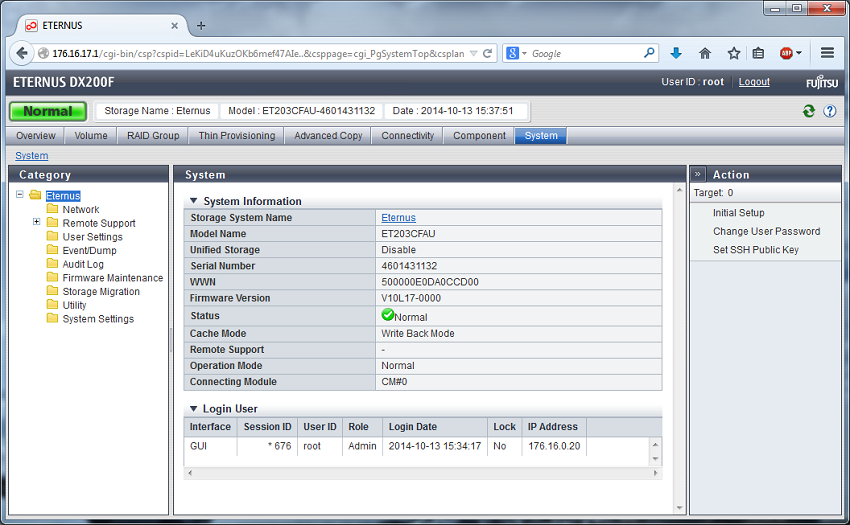850x525 pixels.
Task: Select System Settings in the tree
Action: click(98, 319)
